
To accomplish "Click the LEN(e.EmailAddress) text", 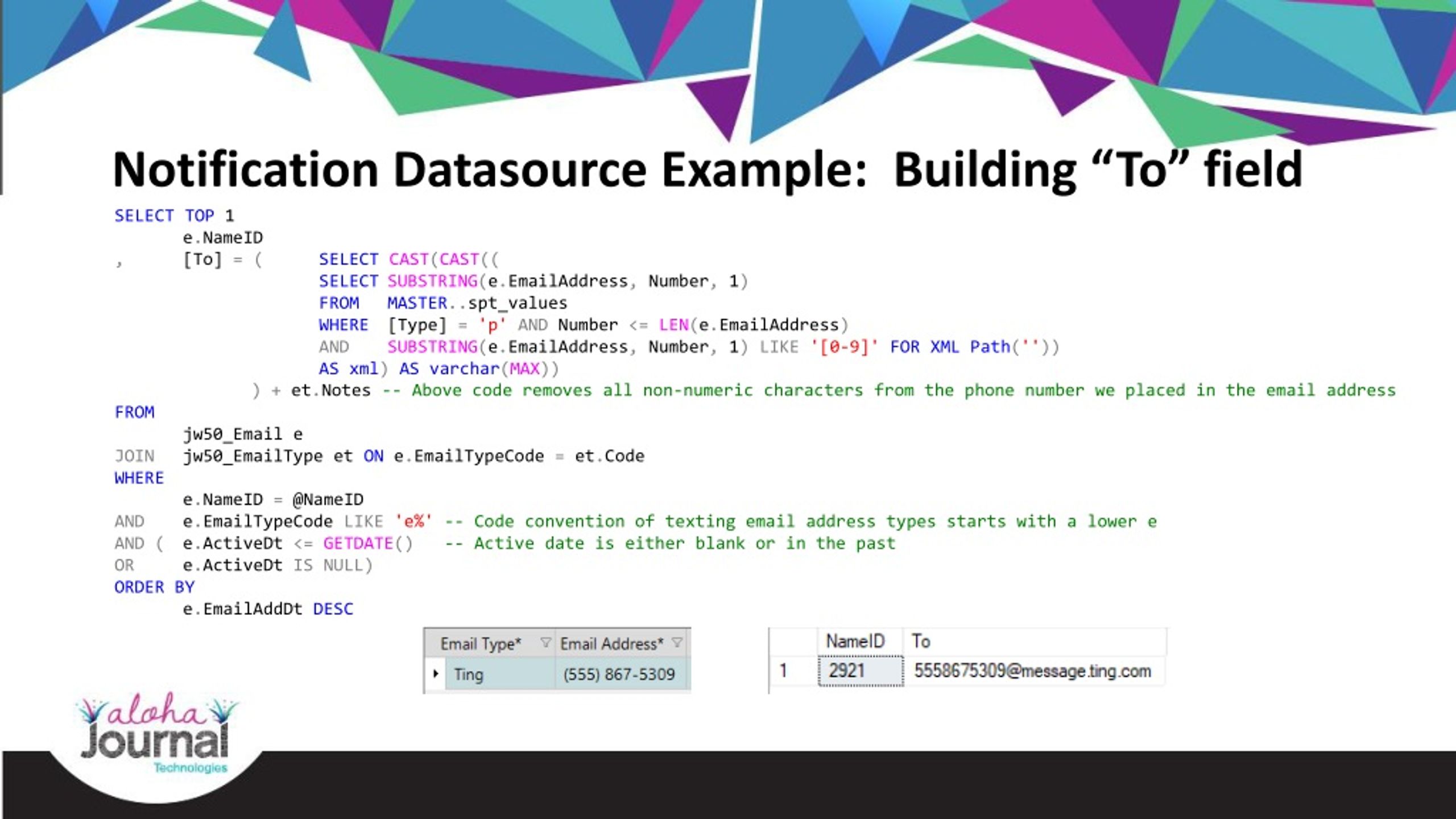I will 754,325.
